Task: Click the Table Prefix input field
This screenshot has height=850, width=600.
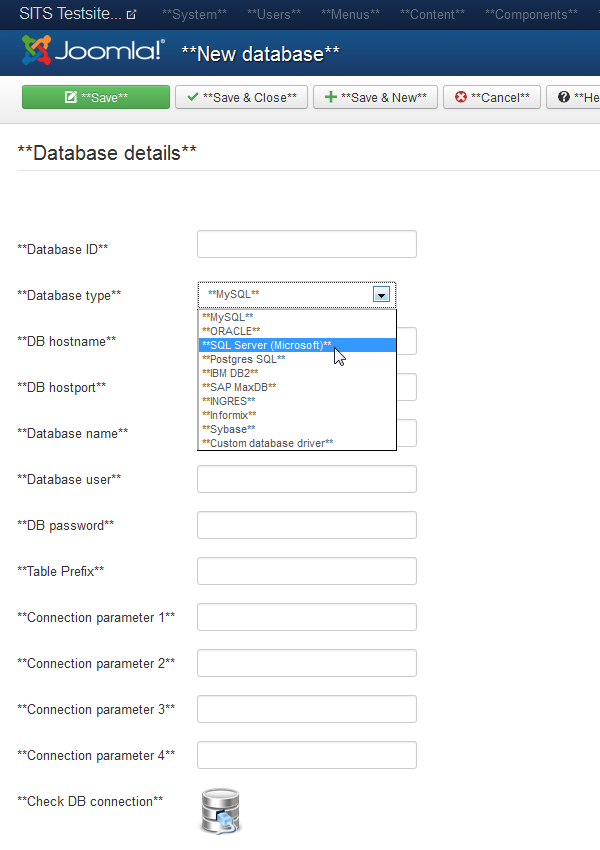Action: (x=307, y=571)
